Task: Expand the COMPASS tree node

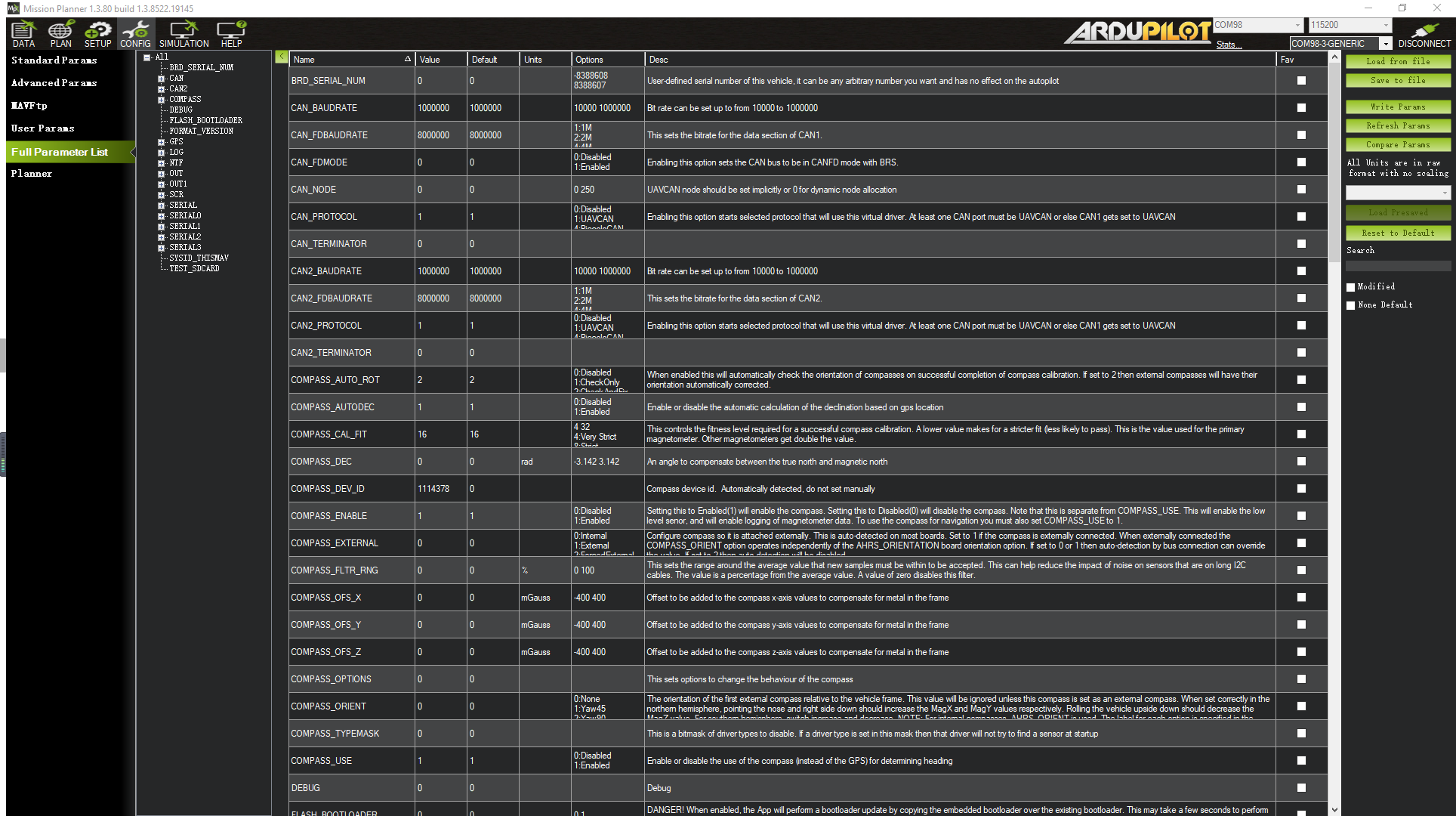Action: 161,100
